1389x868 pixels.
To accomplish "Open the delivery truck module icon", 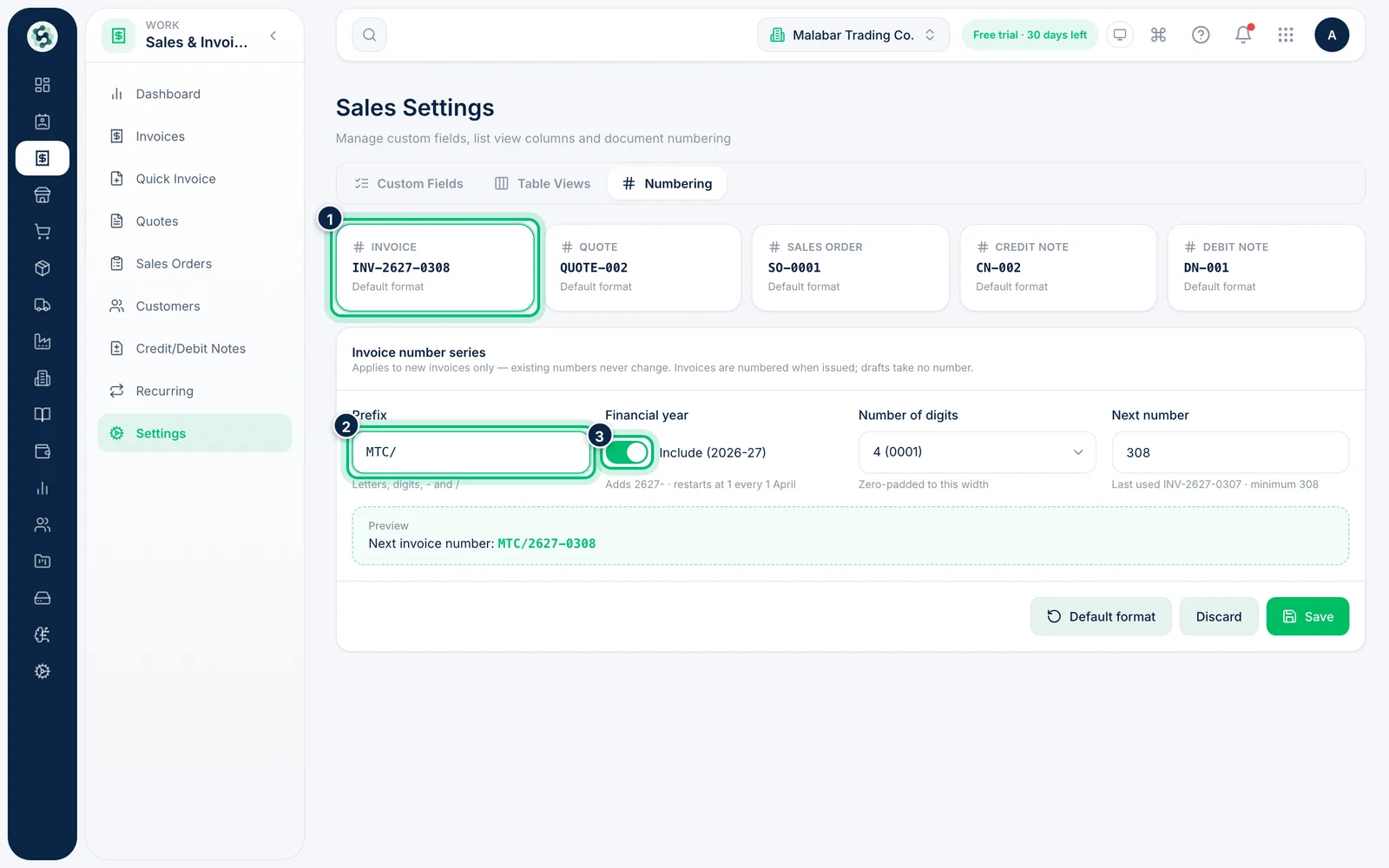I will pyautogui.click(x=43, y=305).
